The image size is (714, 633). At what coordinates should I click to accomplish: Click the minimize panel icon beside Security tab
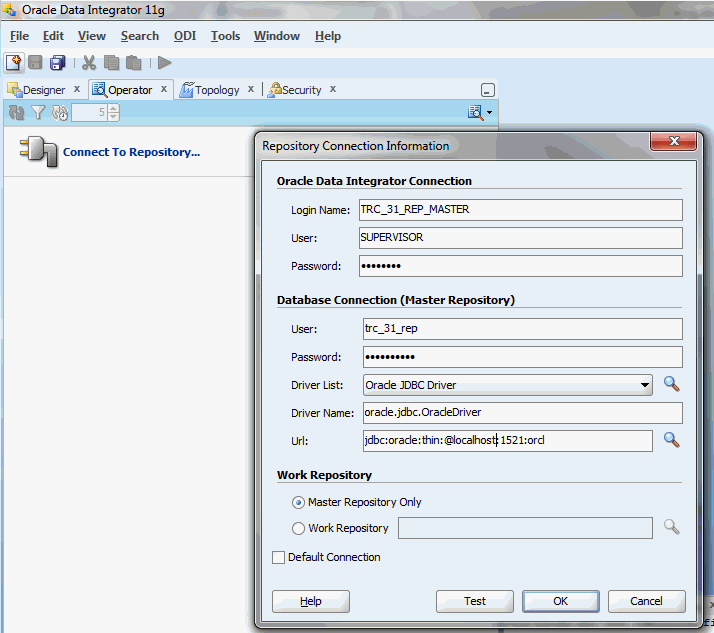pyautogui.click(x=488, y=90)
